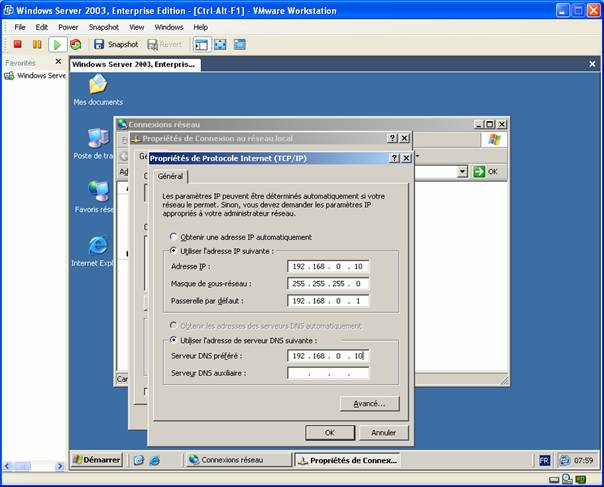The height and width of the screenshot is (487, 604).
Task: Expand address bar dropdown in Connexions réseau
Action: [463, 171]
